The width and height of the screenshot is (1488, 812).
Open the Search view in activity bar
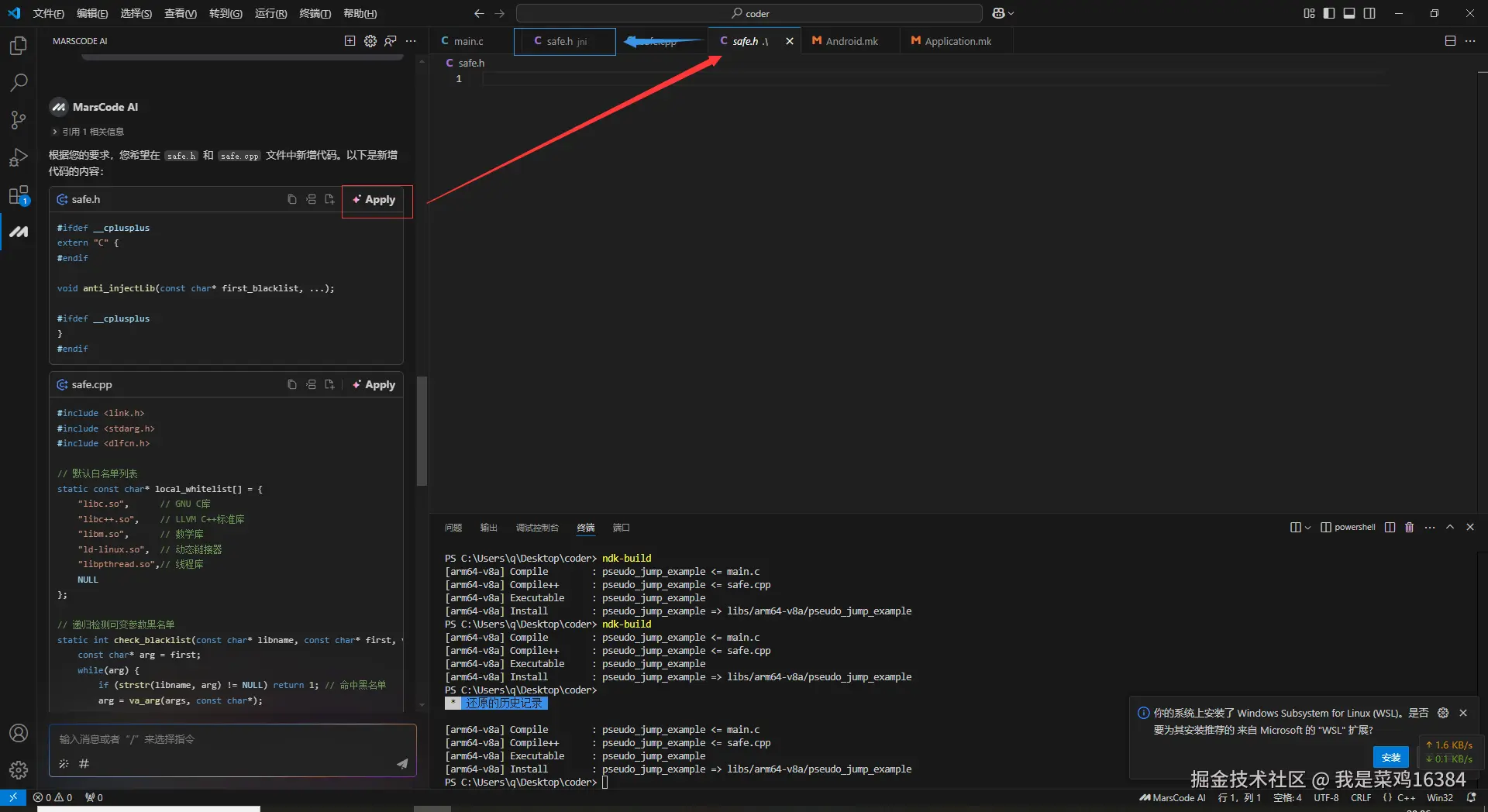coord(19,83)
